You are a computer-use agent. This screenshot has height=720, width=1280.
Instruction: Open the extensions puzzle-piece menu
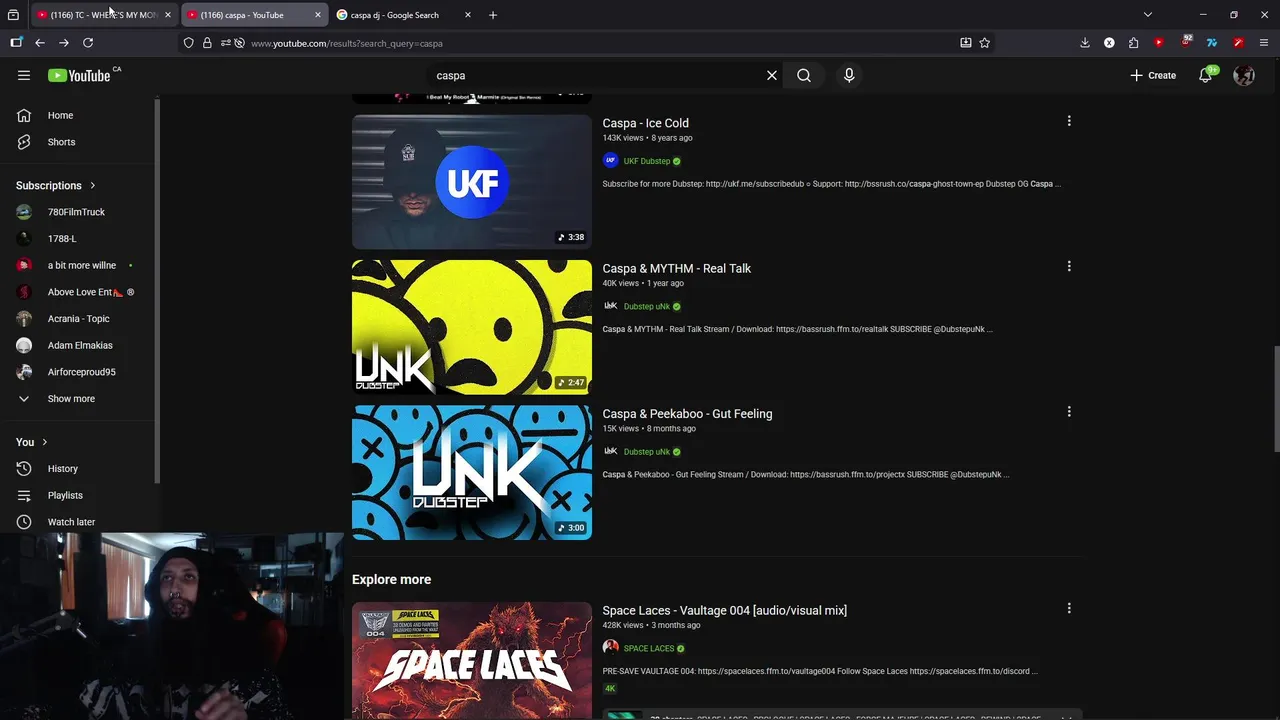click(x=1133, y=43)
